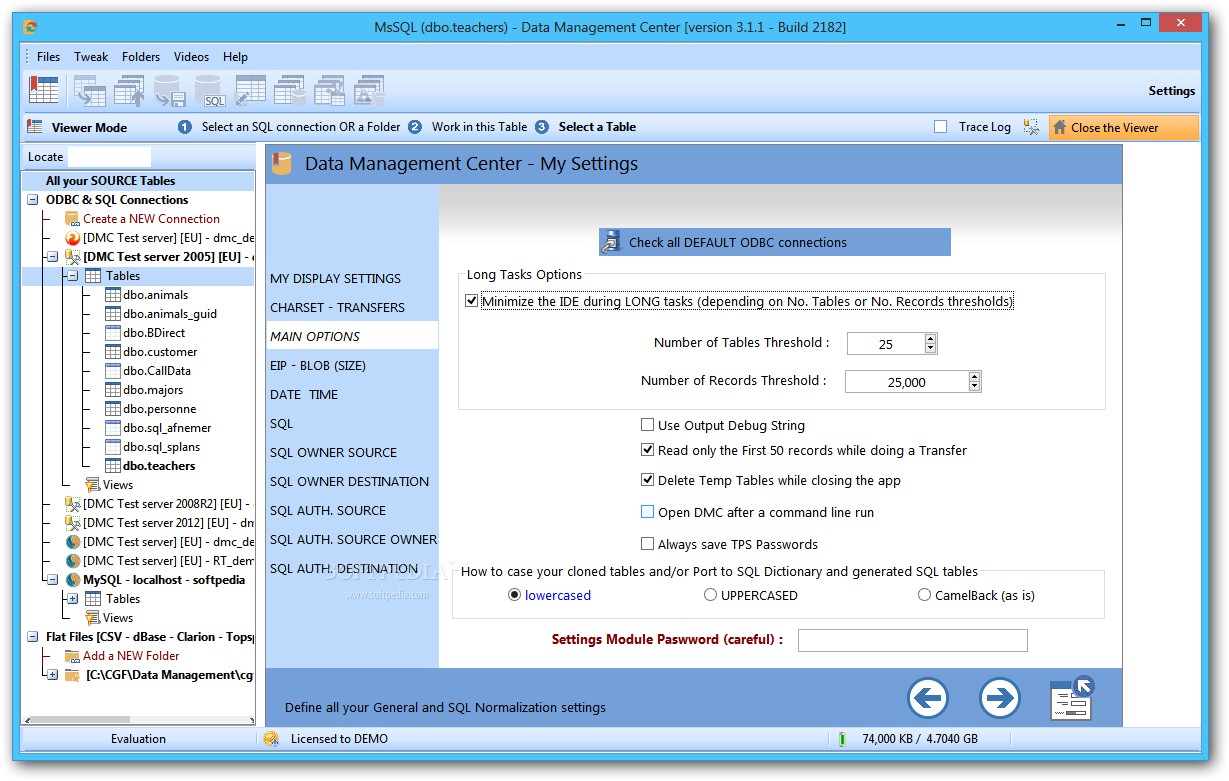This screenshot has height=781, width=1229.
Task: Go back with the left arrow button
Action: [928, 698]
